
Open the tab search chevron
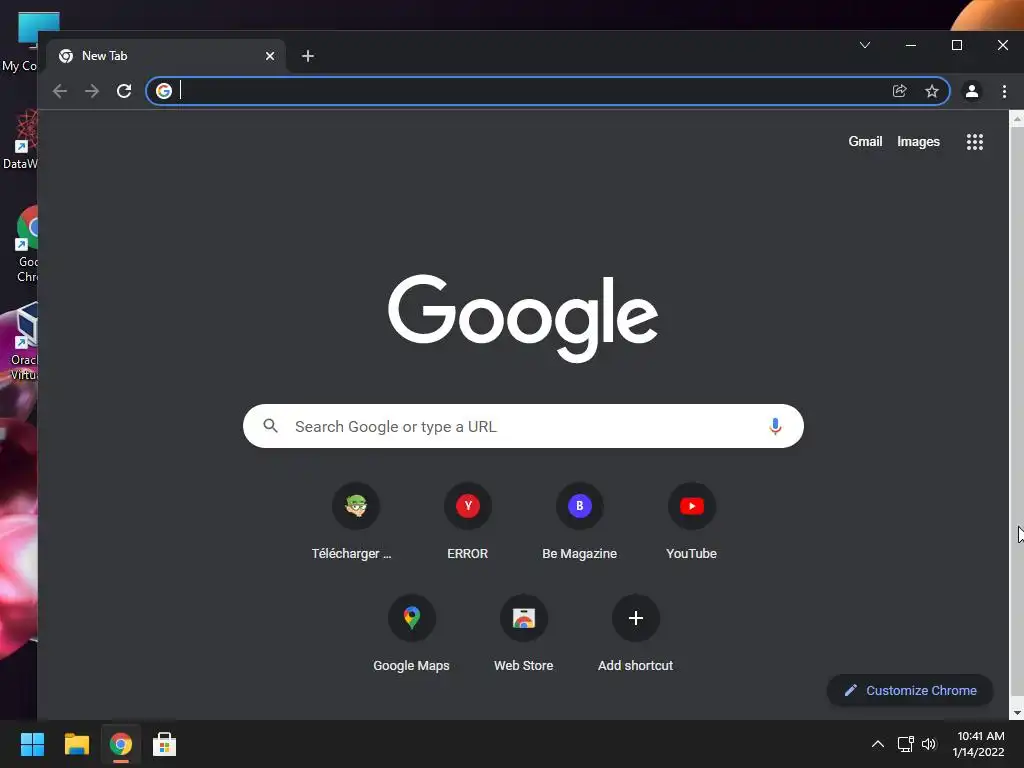tap(865, 45)
